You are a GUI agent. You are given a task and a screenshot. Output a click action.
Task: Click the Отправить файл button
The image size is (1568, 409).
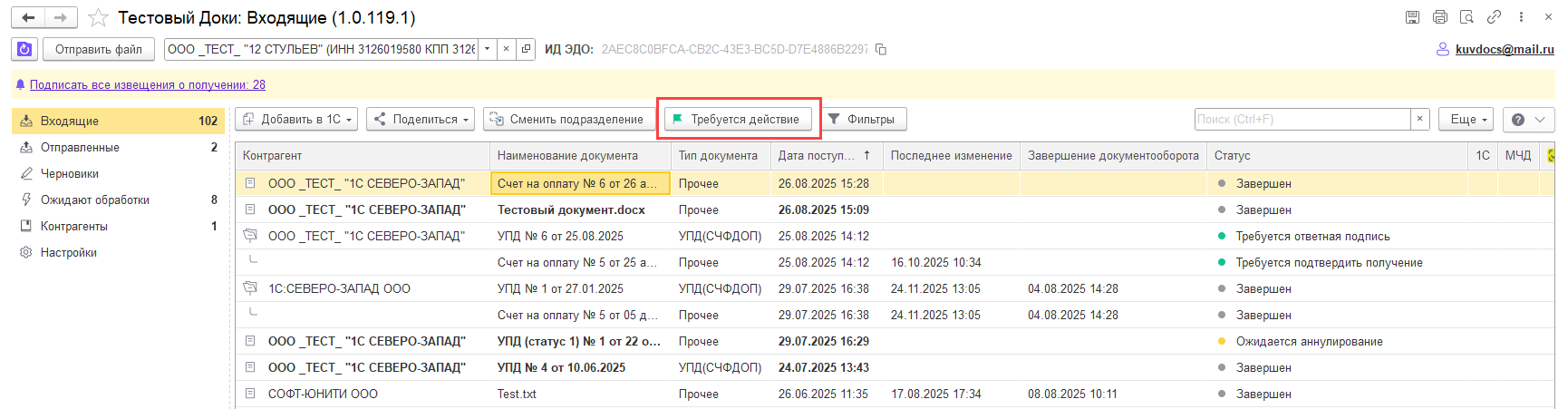[99, 49]
